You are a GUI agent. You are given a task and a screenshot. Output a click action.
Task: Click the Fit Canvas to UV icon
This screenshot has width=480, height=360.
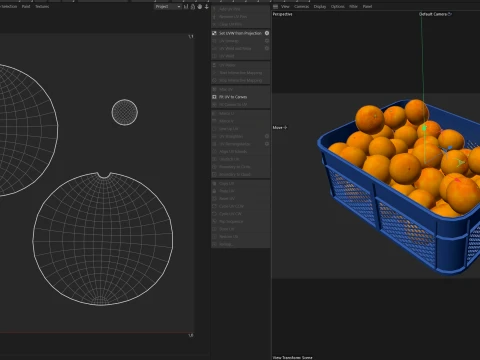coord(214,105)
